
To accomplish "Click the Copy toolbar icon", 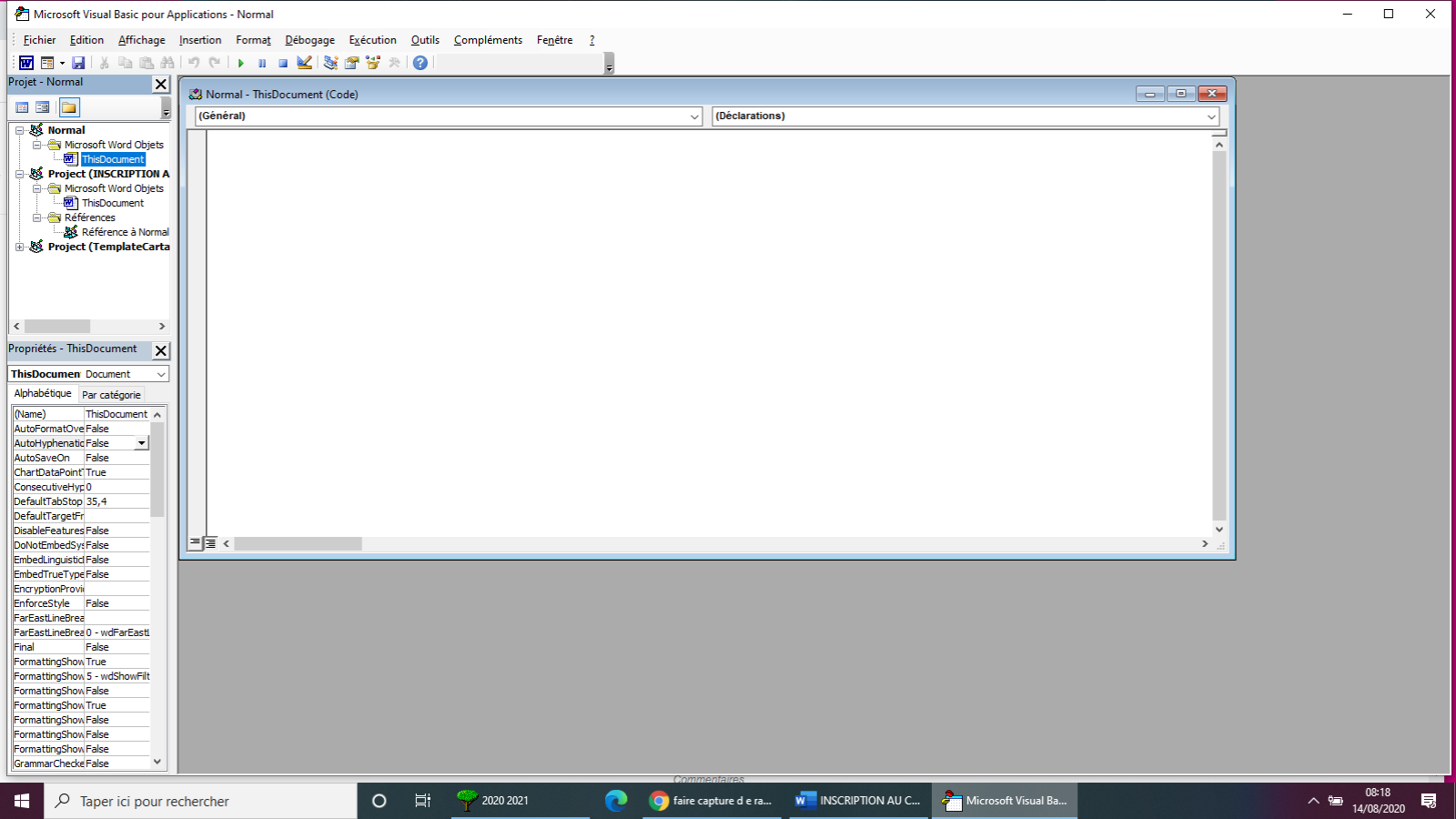I will click(126, 63).
